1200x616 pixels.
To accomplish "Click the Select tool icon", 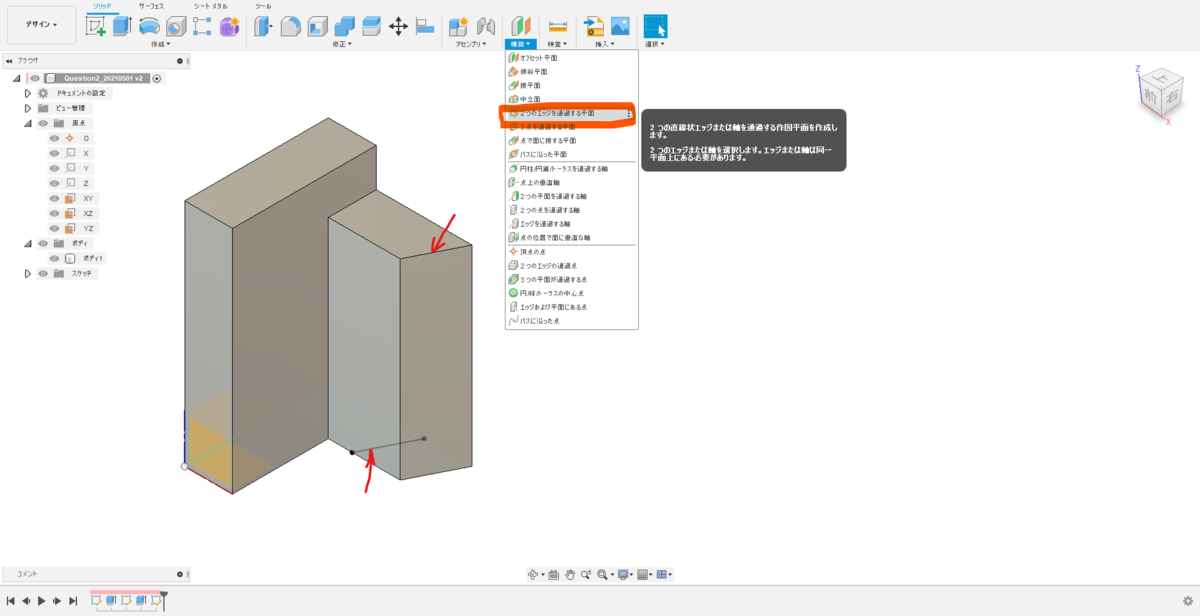I will (655, 27).
